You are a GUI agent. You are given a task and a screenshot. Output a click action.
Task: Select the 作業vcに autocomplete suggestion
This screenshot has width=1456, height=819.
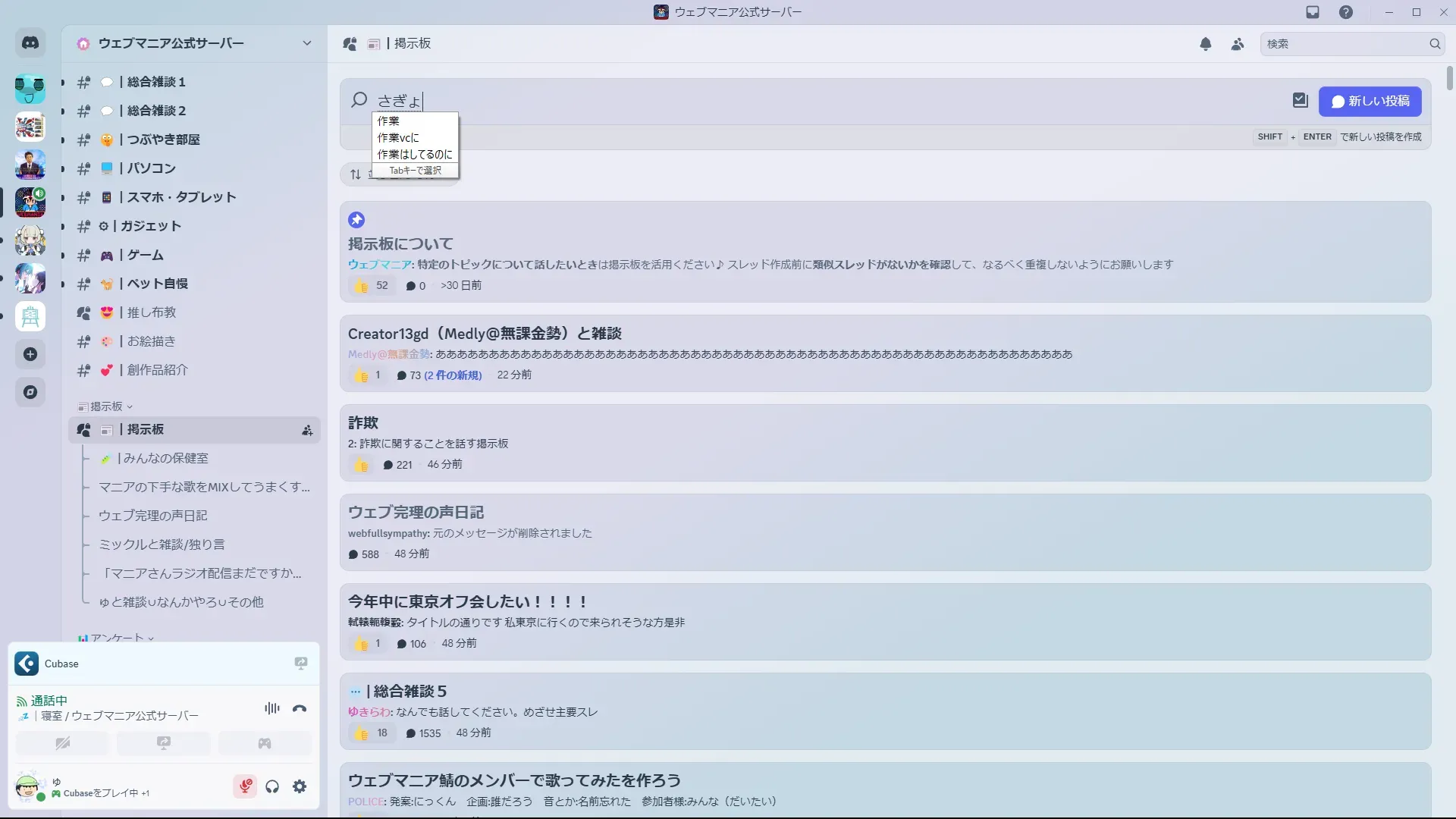pyautogui.click(x=399, y=137)
